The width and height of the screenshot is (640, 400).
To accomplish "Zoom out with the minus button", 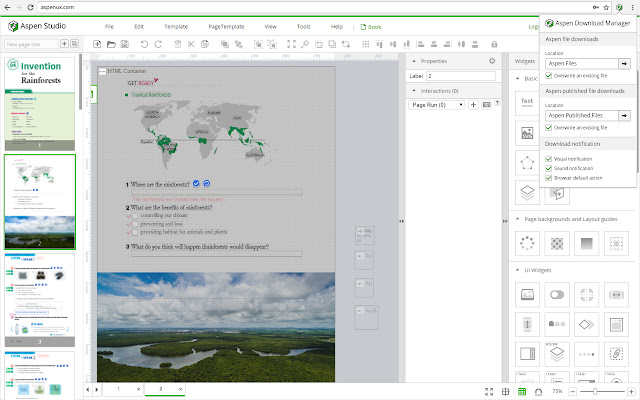I will pos(573,391).
